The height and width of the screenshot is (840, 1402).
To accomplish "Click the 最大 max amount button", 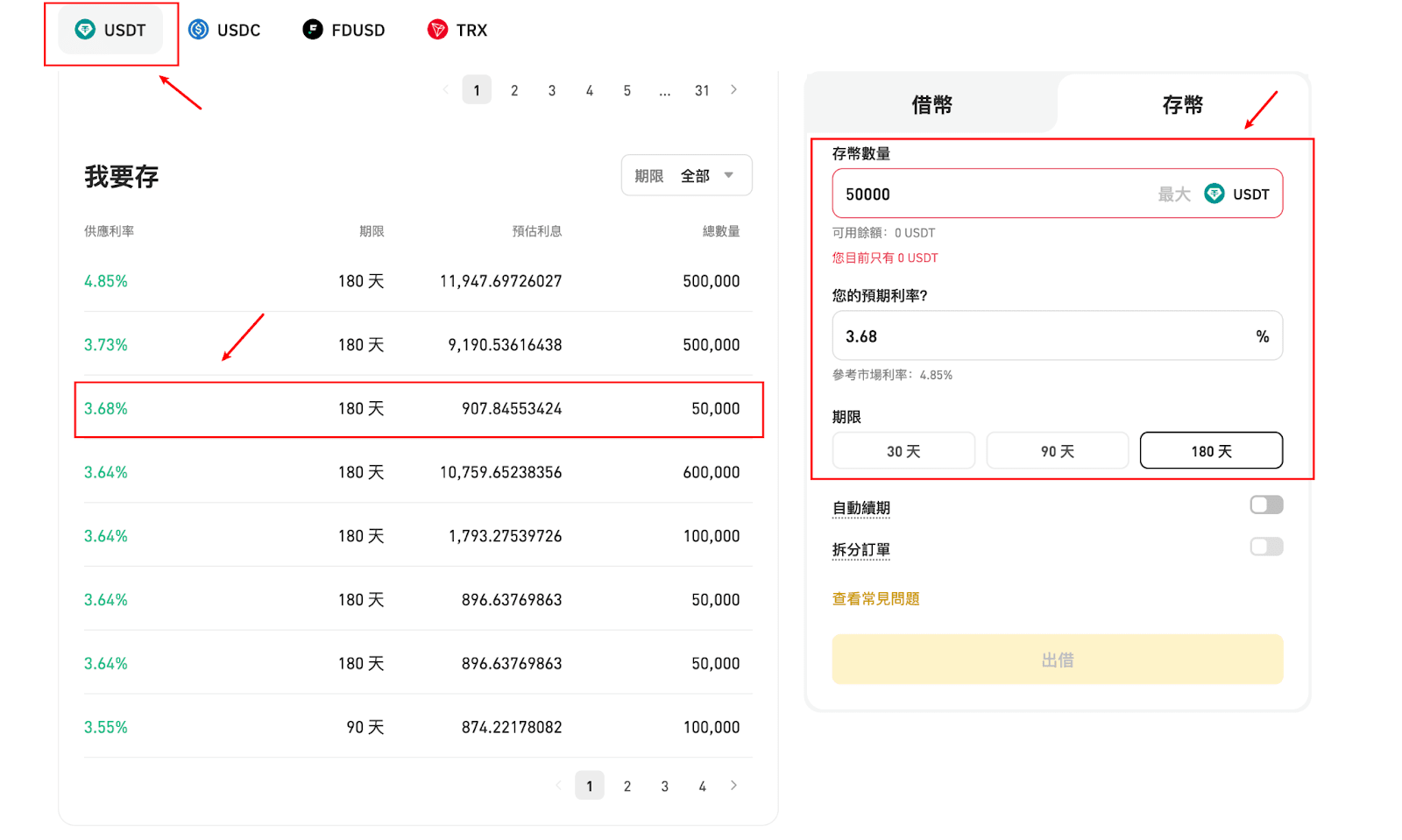I will [1174, 194].
